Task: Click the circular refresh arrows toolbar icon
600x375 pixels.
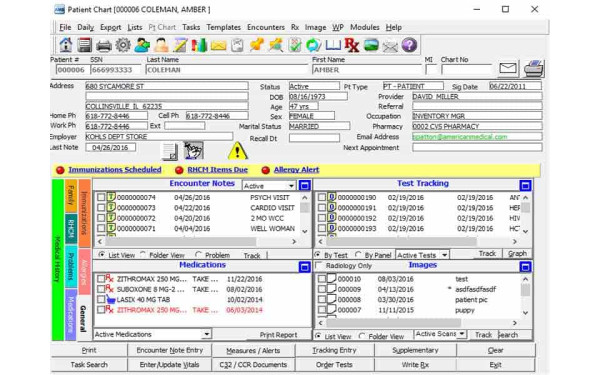Action: point(313,45)
